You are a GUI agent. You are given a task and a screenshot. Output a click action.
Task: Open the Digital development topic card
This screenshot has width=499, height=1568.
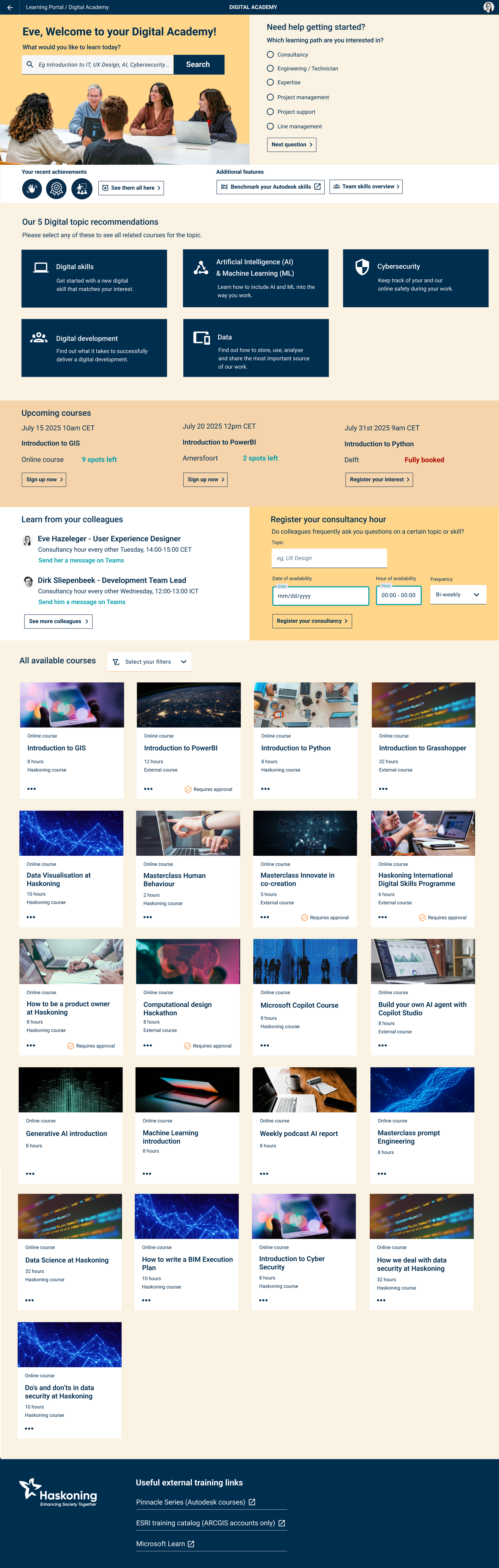(x=94, y=348)
